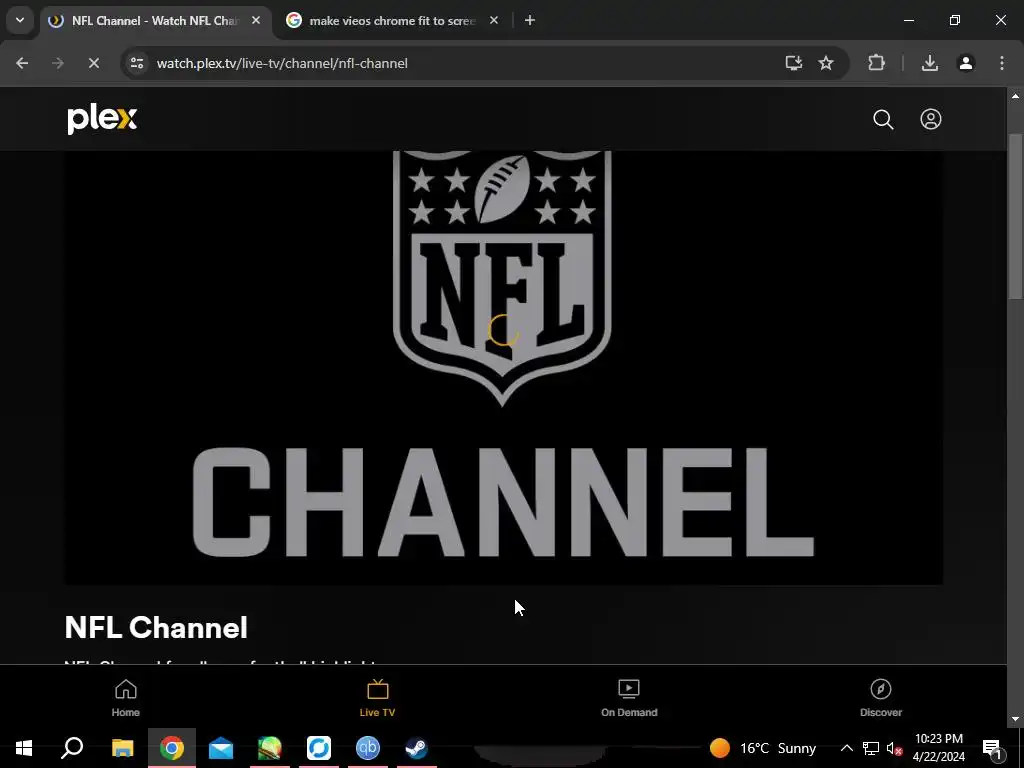Click Chrome icon in taskbar
The image size is (1024, 768).
pos(172,748)
